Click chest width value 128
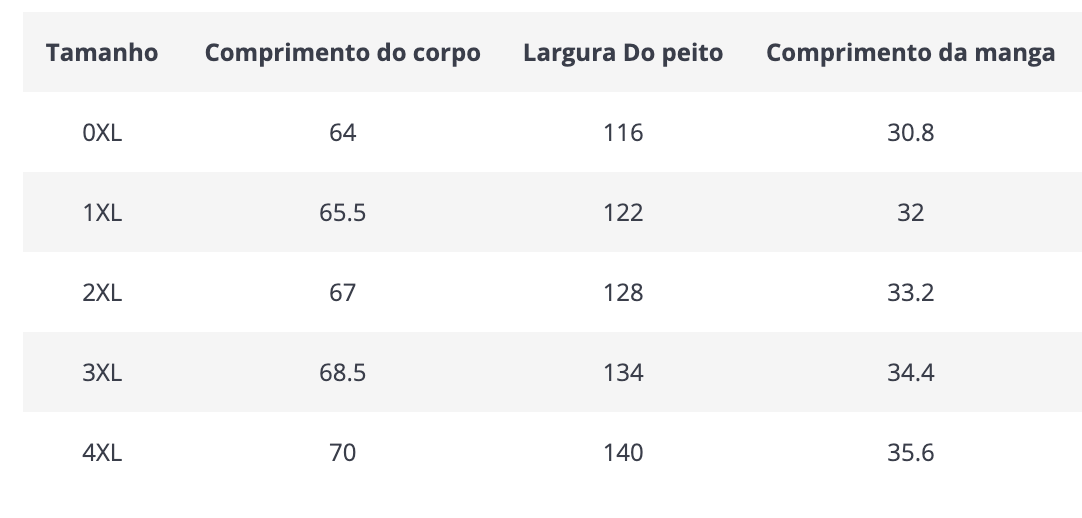Viewport: 1082px width, 518px height. [x=623, y=292]
